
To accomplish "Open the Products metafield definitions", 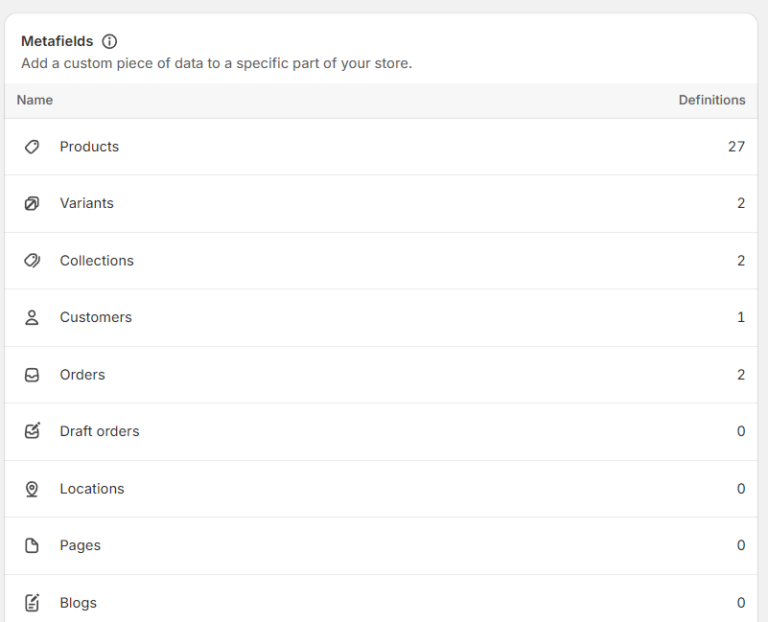I will point(381,147).
